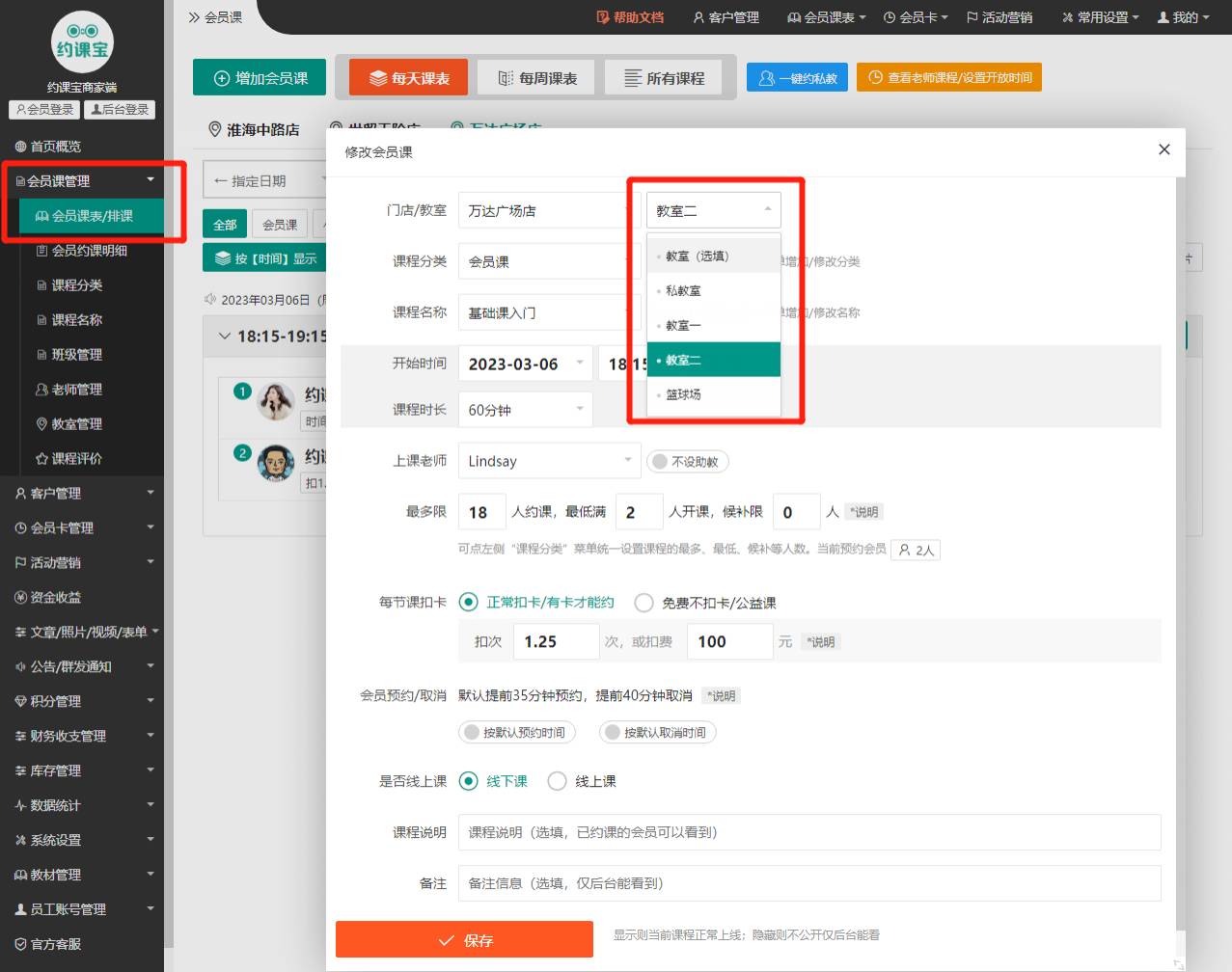This screenshot has height=972, width=1232.
Task: Choose 私教室 from classroom list
Action: 714,290
